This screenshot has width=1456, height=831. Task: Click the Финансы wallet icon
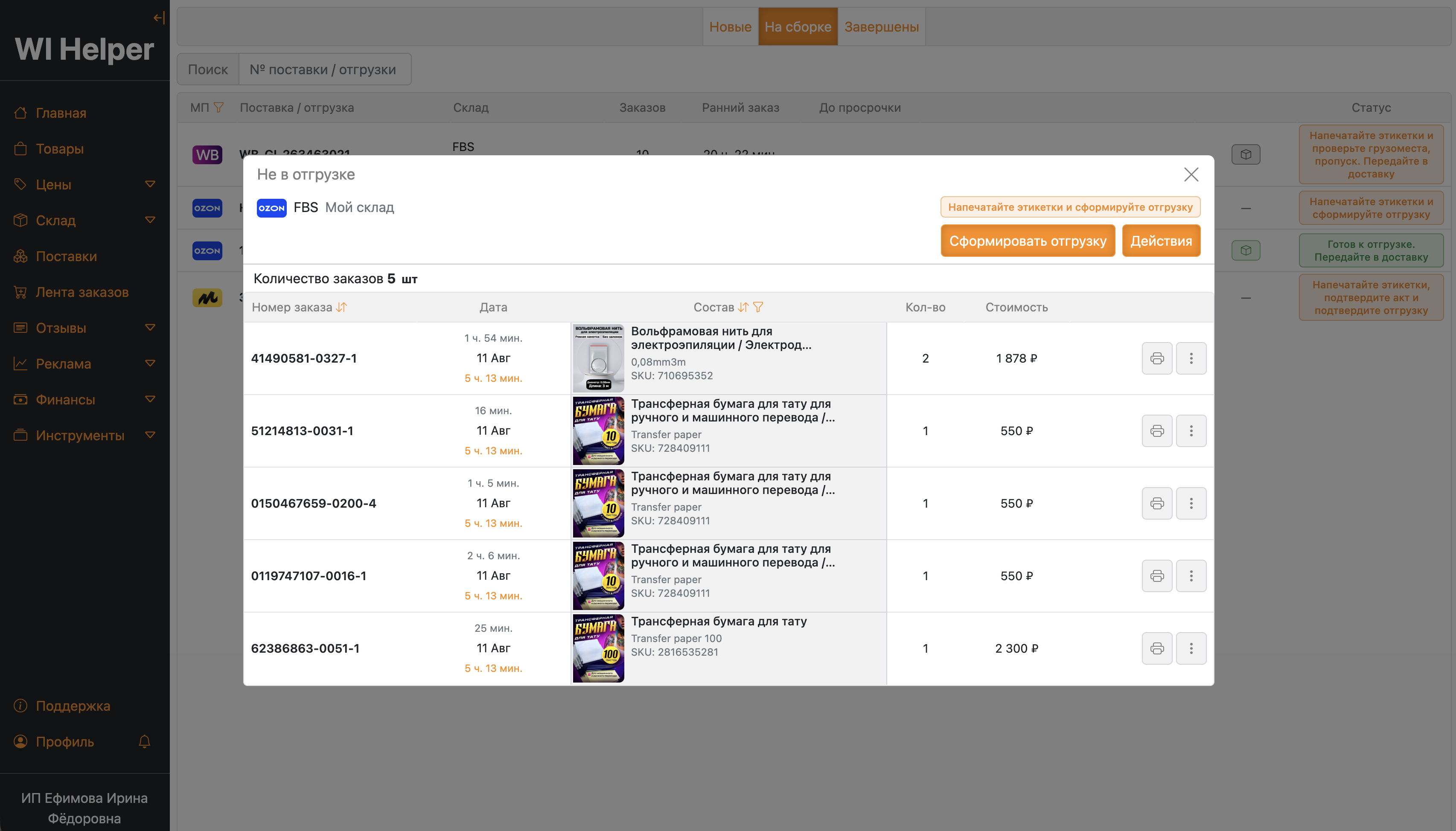click(20, 400)
